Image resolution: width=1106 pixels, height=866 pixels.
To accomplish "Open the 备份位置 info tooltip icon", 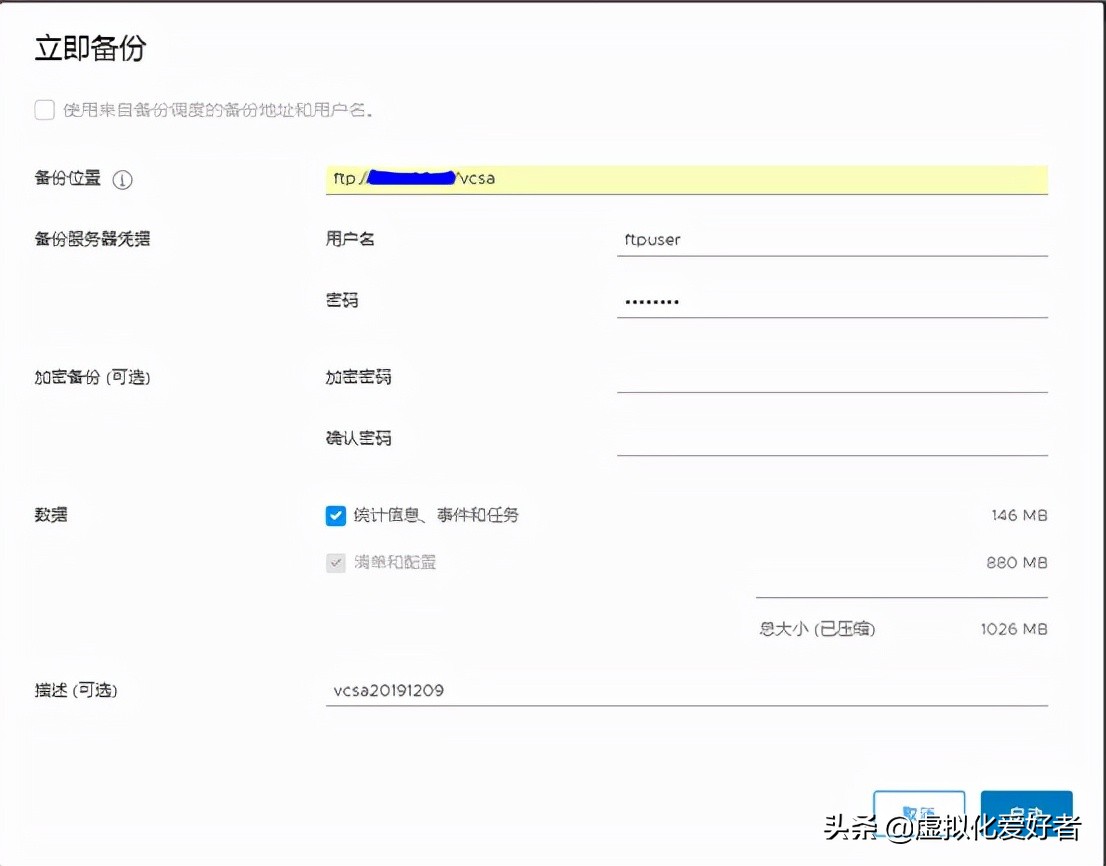I will 121,179.
